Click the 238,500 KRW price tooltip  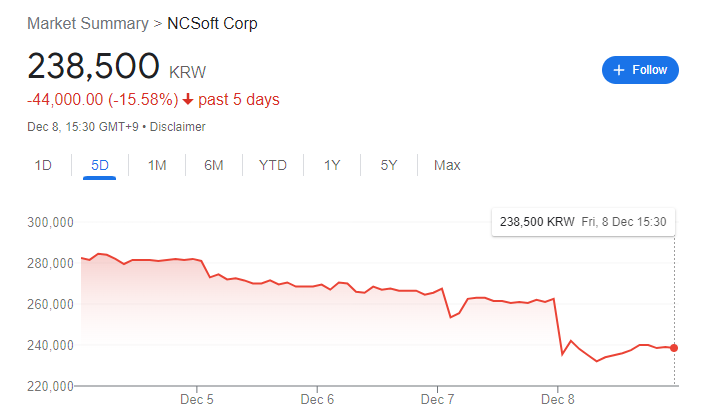click(x=583, y=222)
